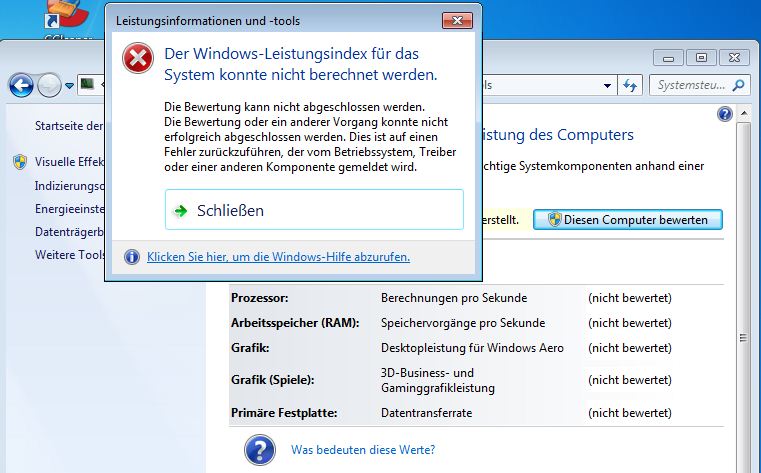Click the magnifier icon in search box

click(738, 85)
